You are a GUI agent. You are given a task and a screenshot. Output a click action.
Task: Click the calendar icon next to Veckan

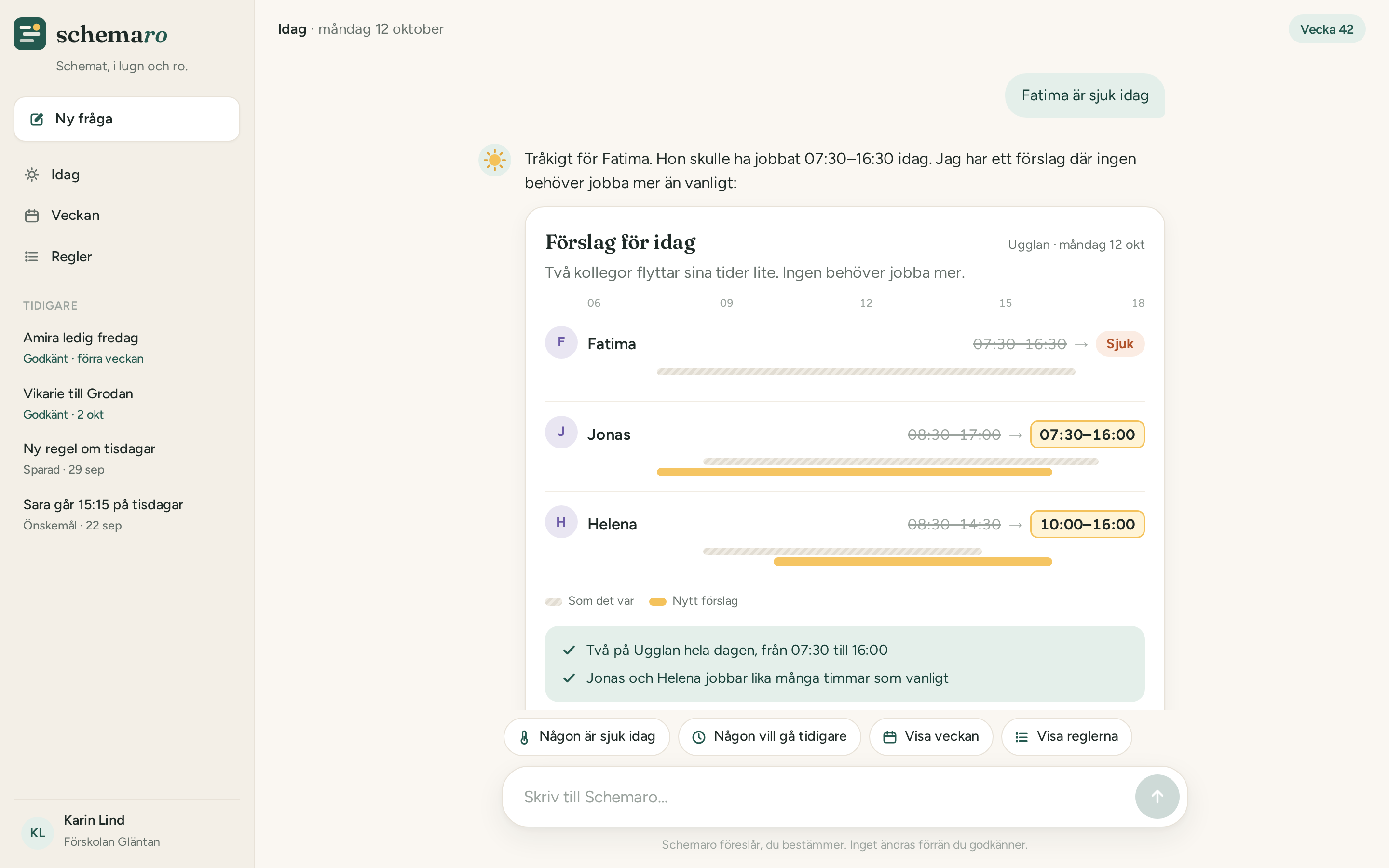click(x=32, y=216)
